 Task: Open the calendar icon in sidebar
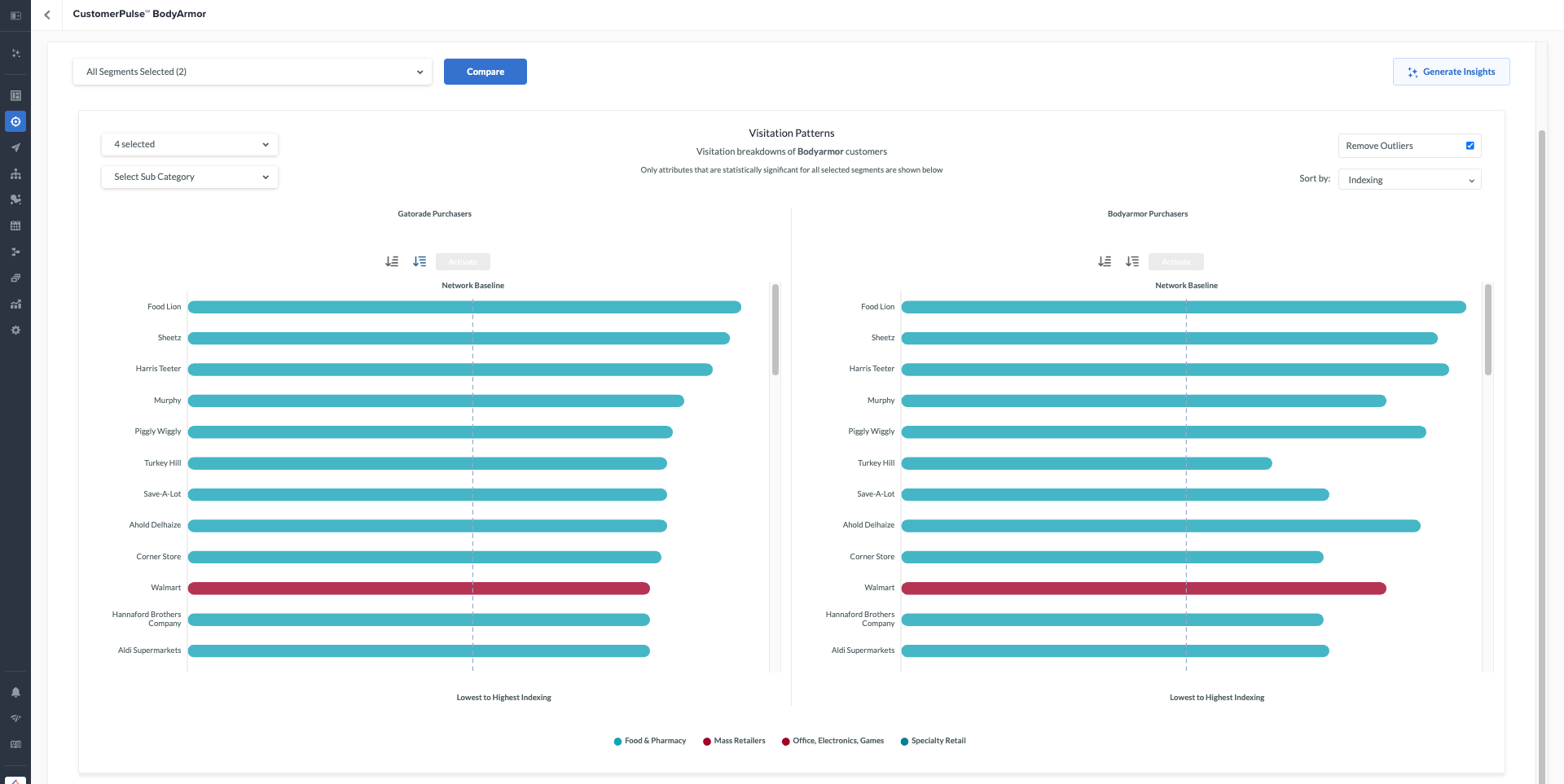point(15,226)
